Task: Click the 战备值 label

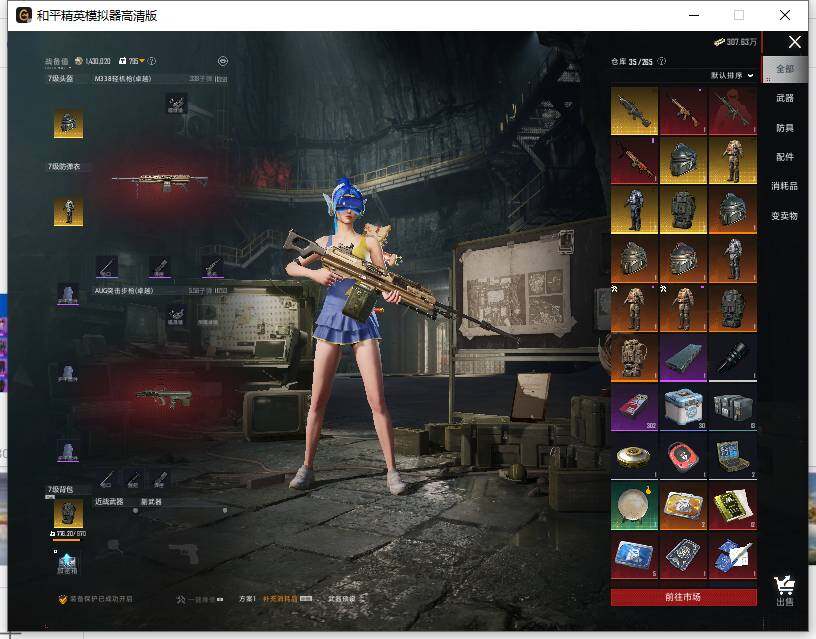Action: tap(56, 61)
